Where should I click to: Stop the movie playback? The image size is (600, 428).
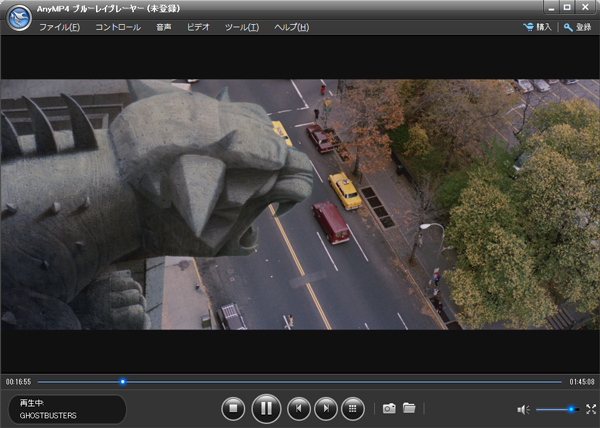click(x=233, y=409)
